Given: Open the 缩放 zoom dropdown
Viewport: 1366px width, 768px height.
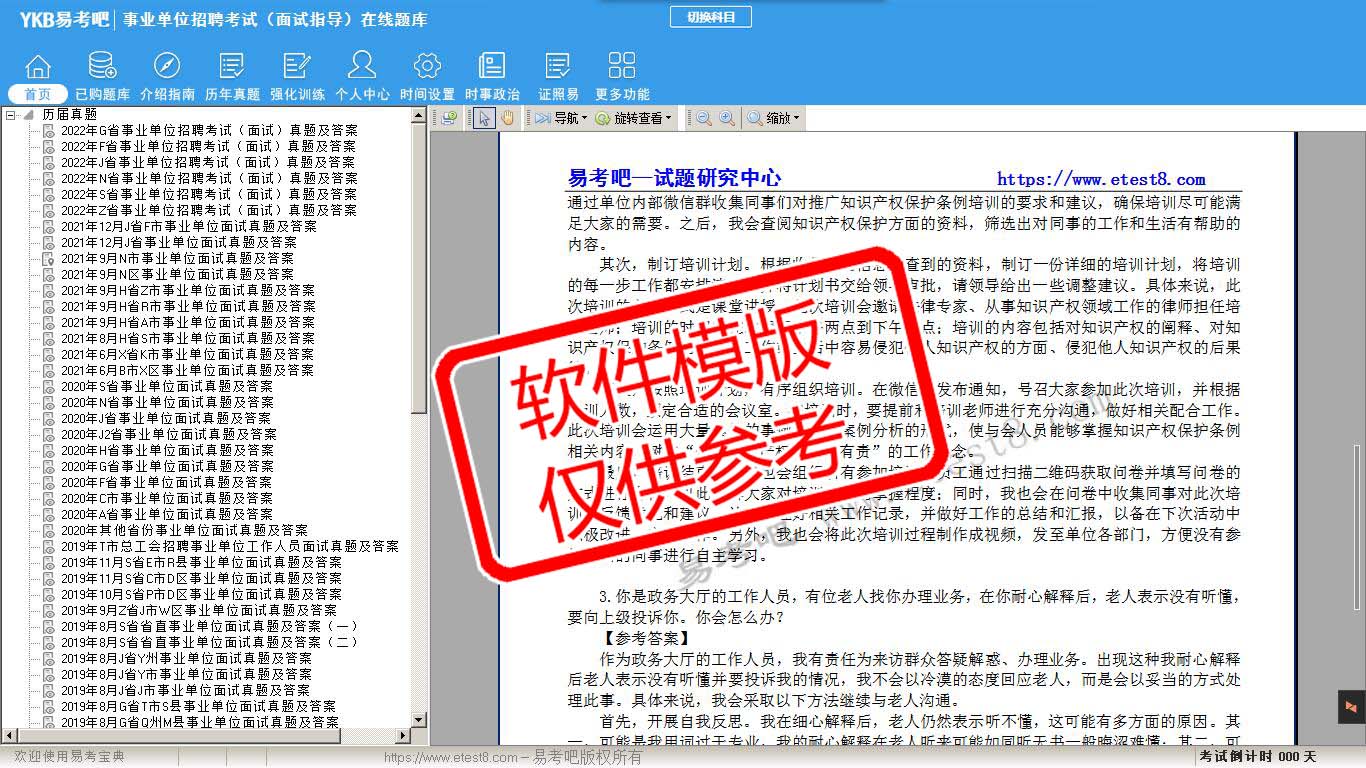Looking at the screenshot, I should [773, 118].
